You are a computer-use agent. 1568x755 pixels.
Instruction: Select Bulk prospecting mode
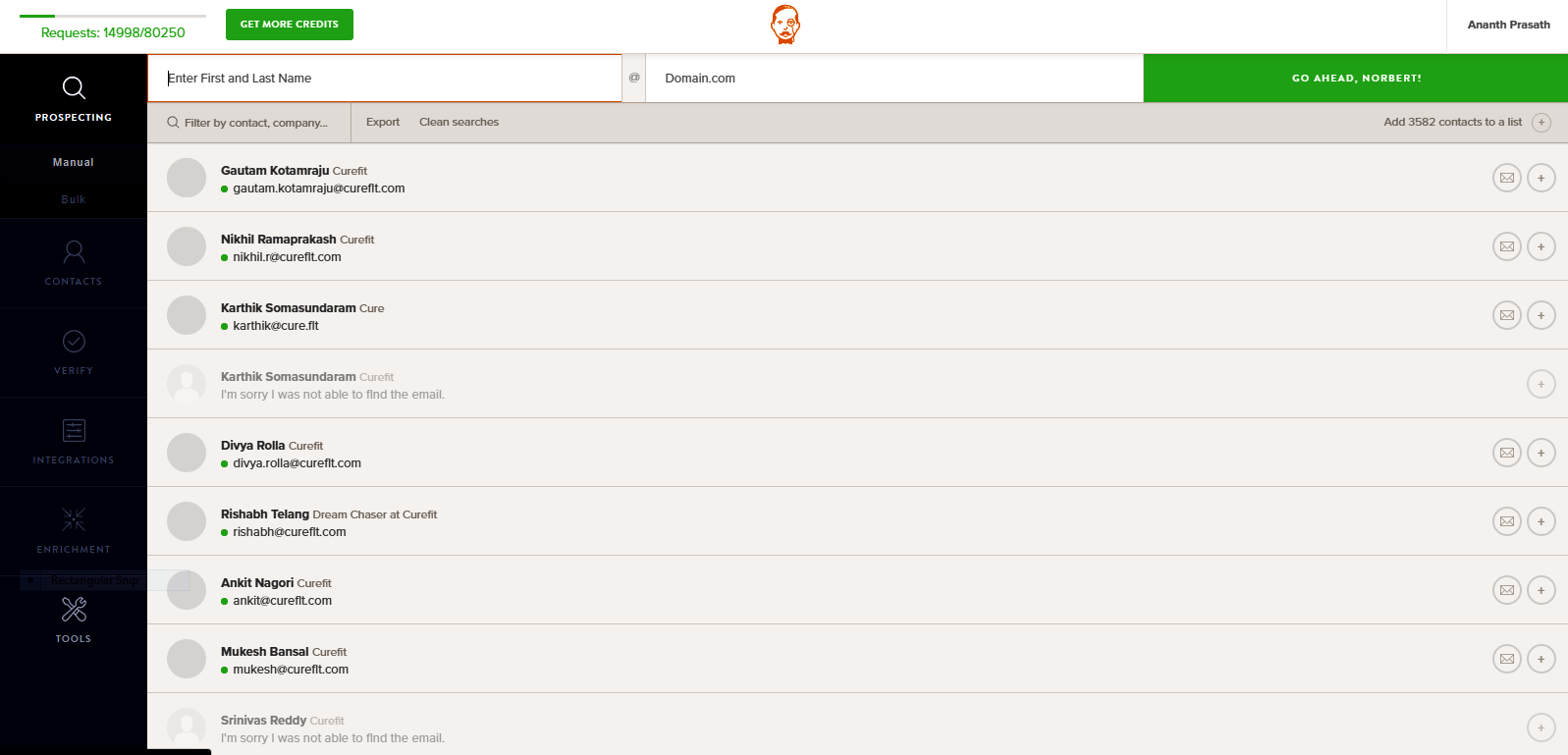pyautogui.click(x=74, y=199)
